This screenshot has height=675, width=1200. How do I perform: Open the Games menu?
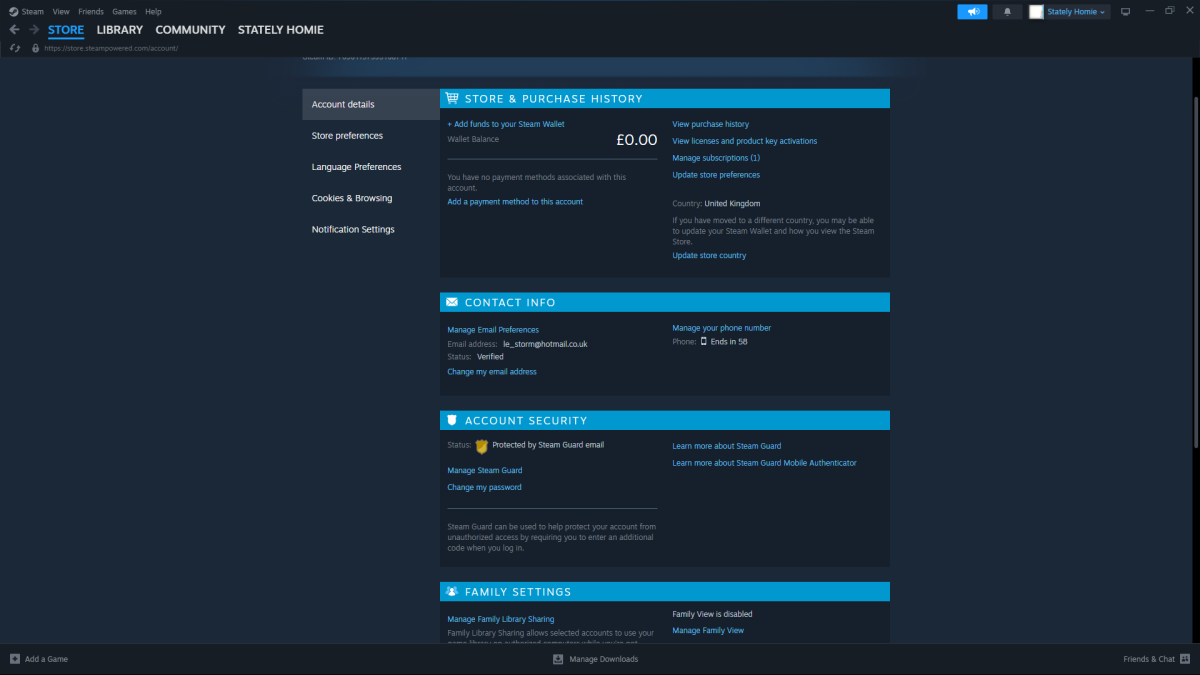124,11
